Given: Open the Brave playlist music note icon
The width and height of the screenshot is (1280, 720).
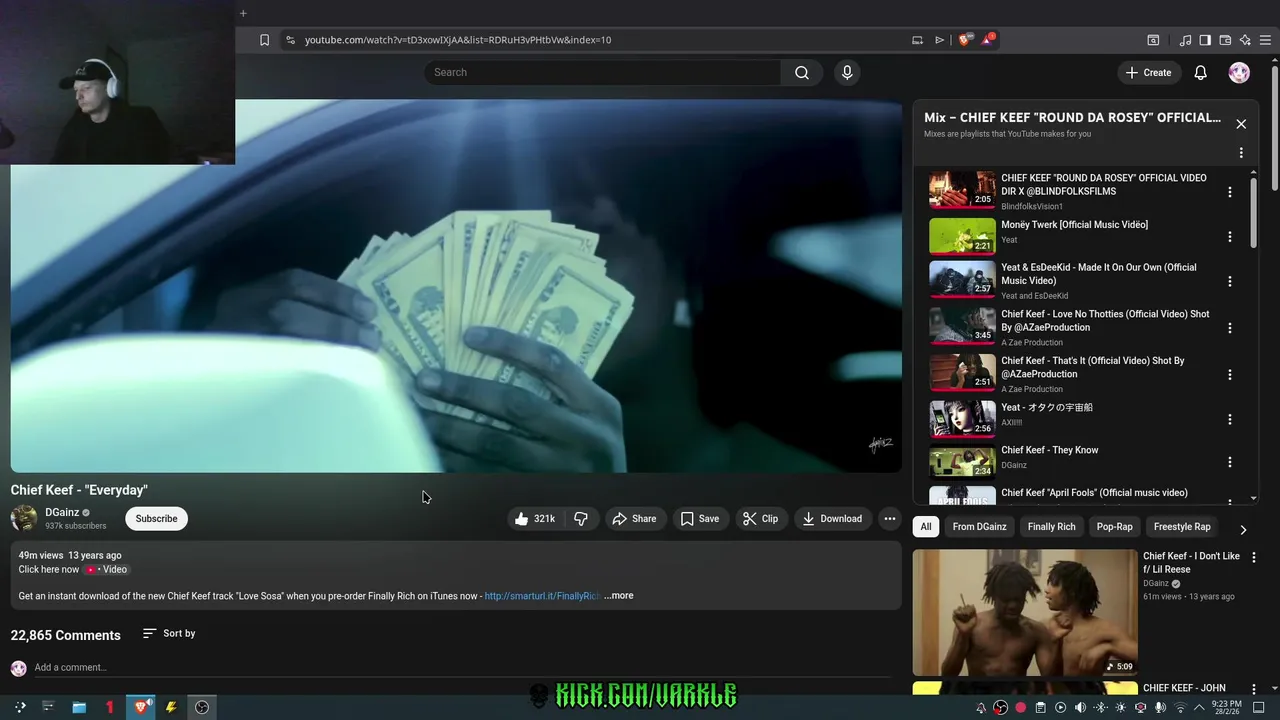Looking at the screenshot, I should 1185,40.
